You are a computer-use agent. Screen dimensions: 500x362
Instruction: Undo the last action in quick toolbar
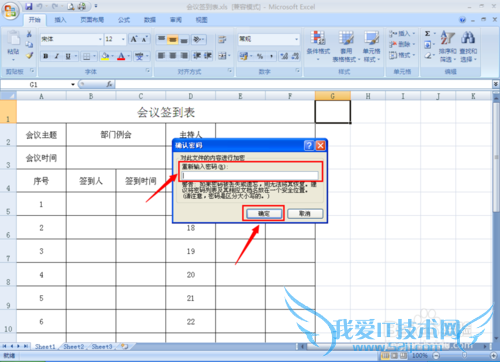pos(39,6)
